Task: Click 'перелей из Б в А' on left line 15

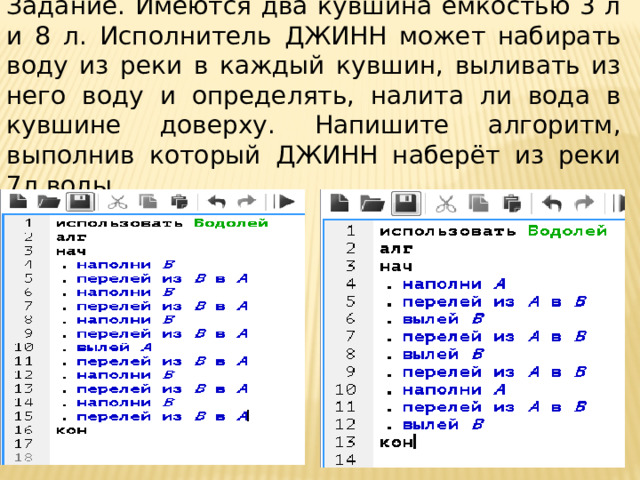Action: (162, 416)
